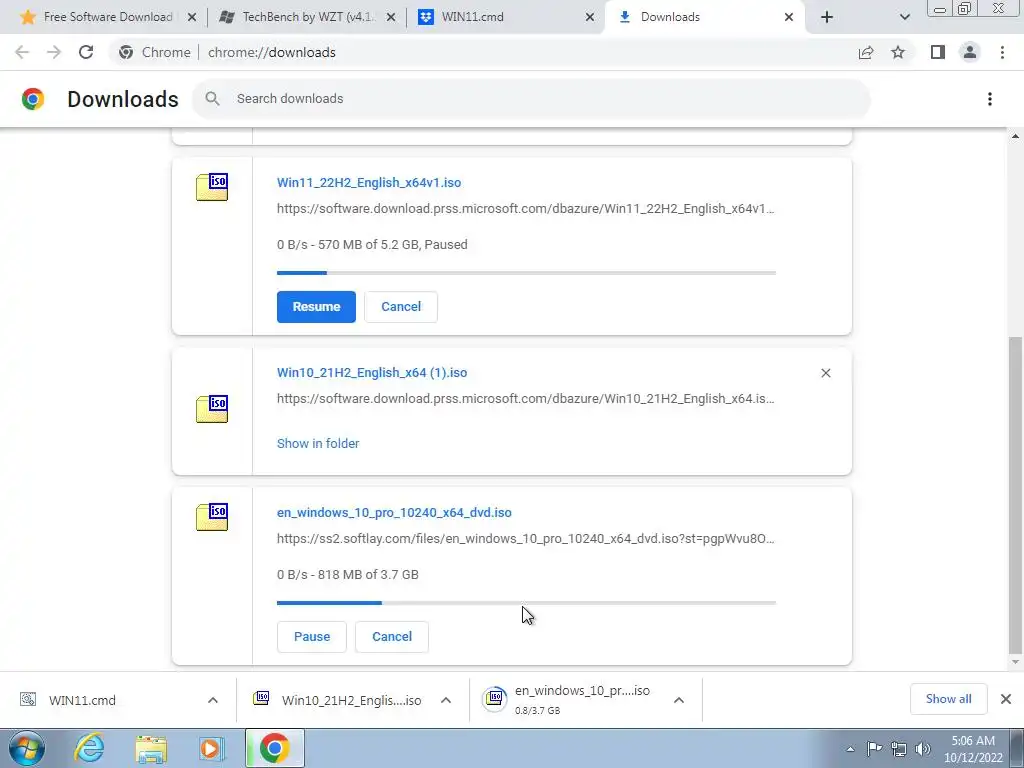Launch Internet Explorer from taskbar

89,748
